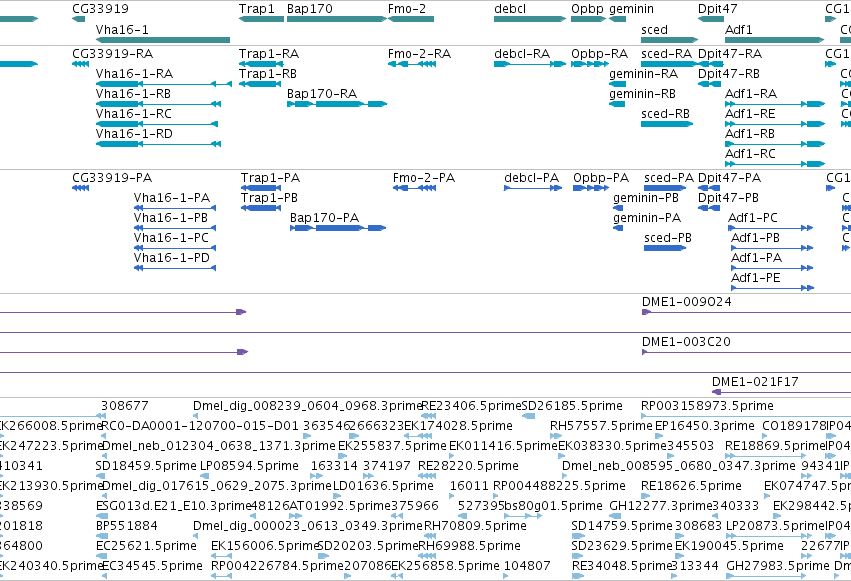Select transcript Dpit47-RB
This screenshot has width=851, height=581.
(729, 74)
